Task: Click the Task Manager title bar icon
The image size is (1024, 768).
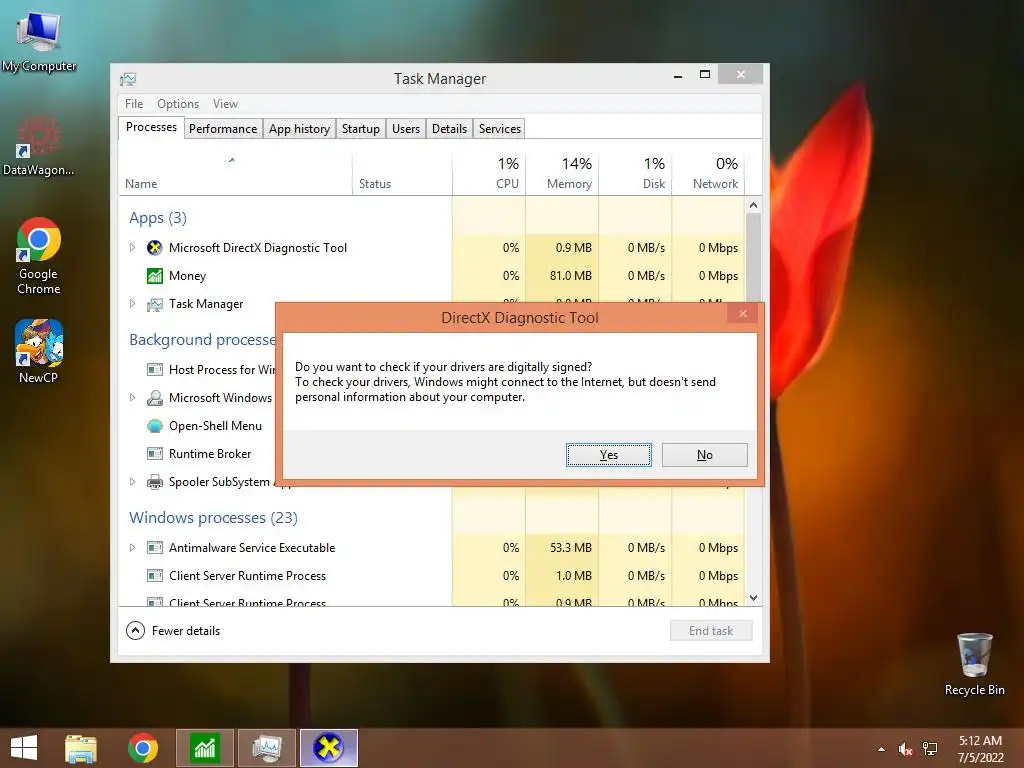Action: (128, 79)
